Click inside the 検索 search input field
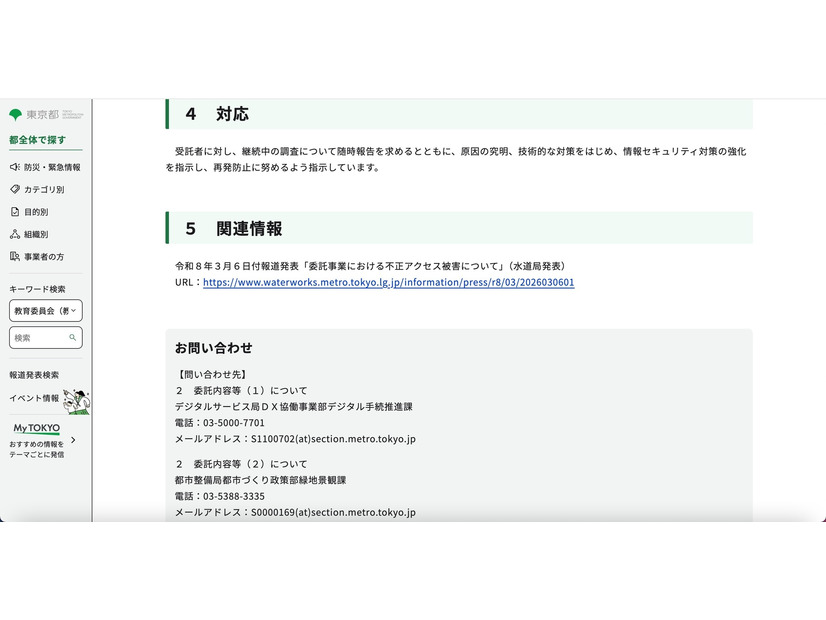826x620 pixels. (40, 338)
